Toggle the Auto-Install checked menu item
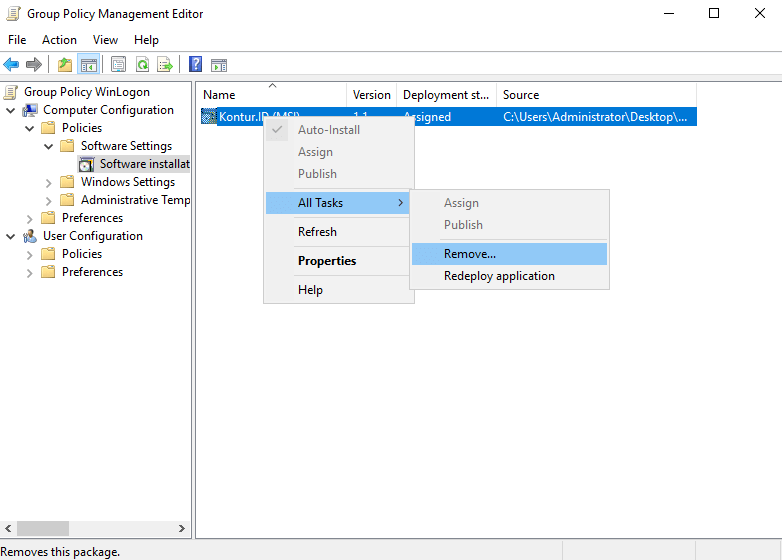The height and width of the screenshot is (560, 782). click(x=328, y=130)
